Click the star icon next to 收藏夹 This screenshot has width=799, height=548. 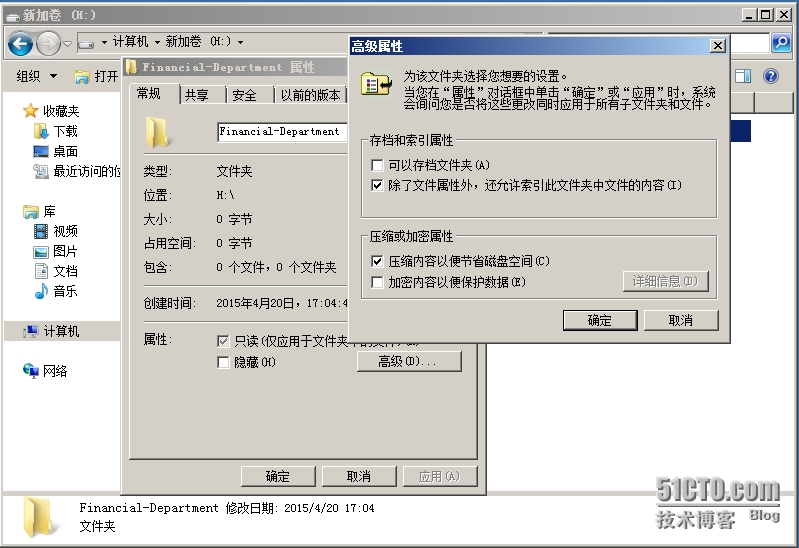pos(31,111)
